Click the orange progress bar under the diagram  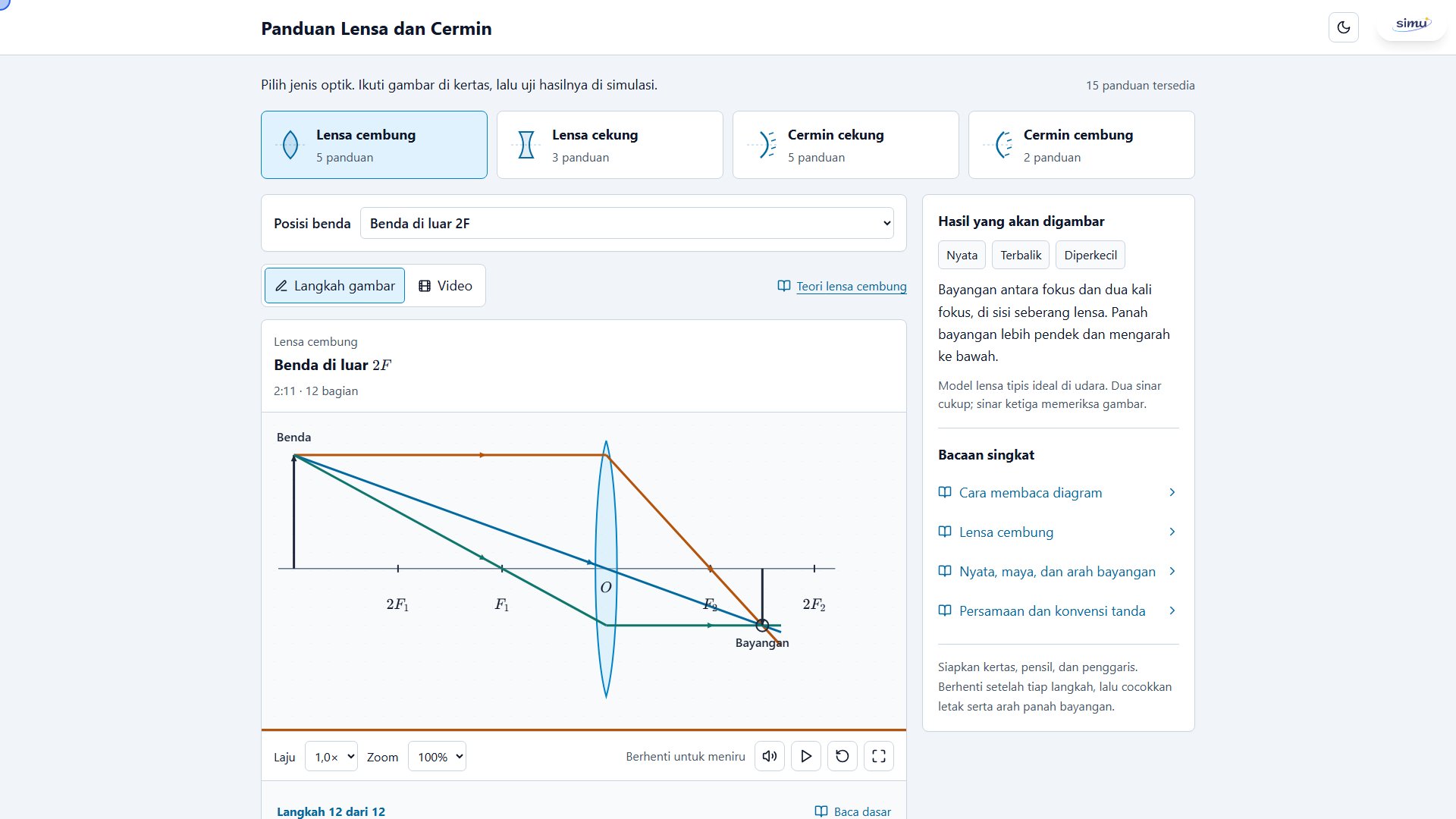(584, 730)
